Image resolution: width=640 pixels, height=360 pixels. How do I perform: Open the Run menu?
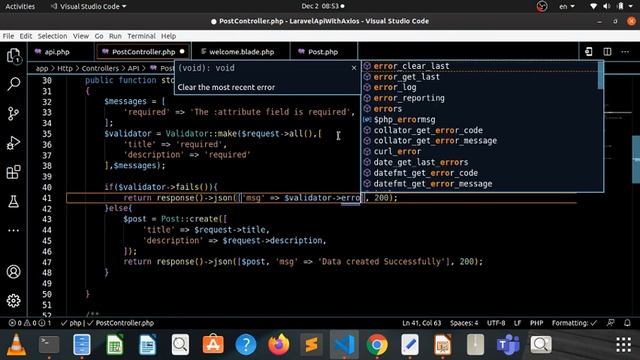(115, 36)
